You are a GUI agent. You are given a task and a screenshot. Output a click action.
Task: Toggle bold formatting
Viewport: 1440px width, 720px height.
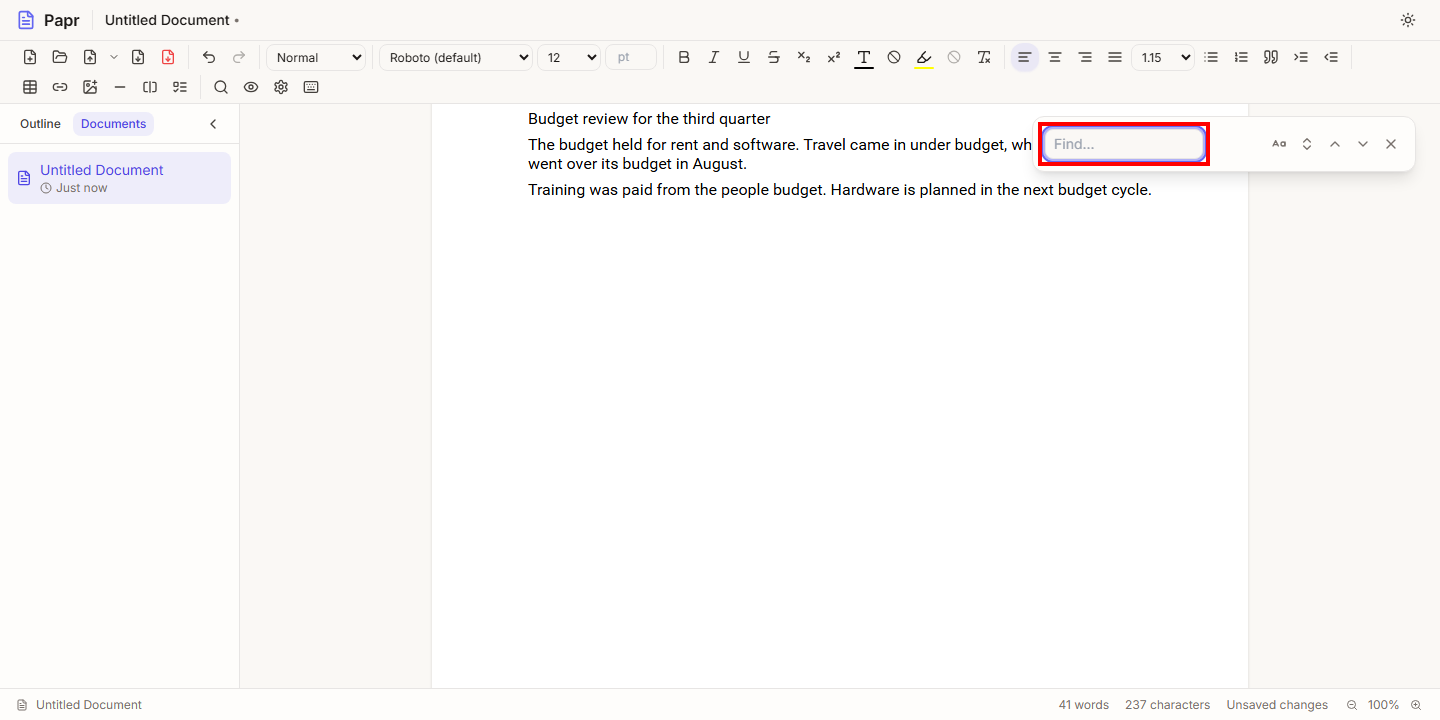click(684, 57)
